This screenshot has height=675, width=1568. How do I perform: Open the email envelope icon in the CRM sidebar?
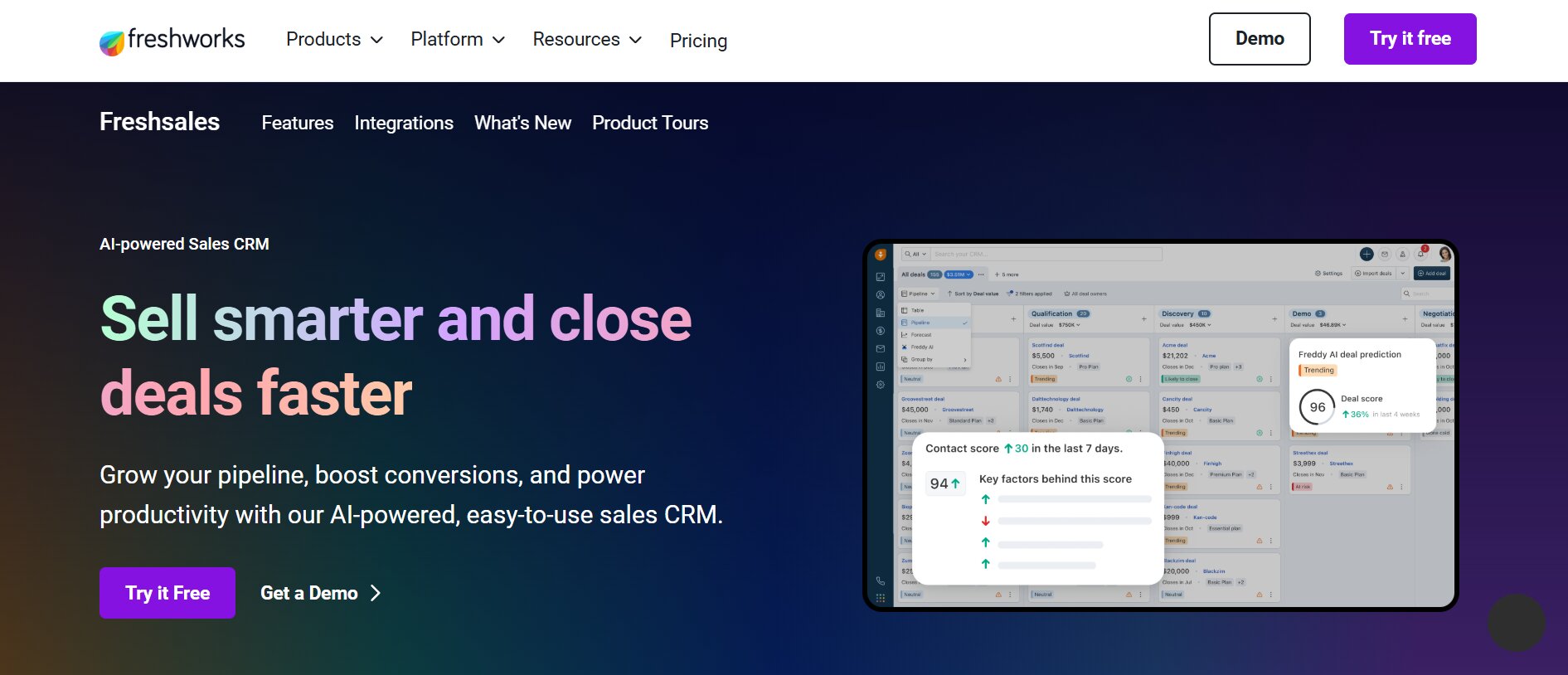tap(881, 348)
